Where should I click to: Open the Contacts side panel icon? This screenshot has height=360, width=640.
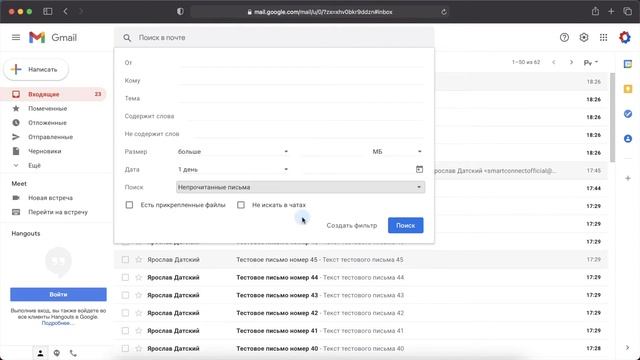[628, 139]
